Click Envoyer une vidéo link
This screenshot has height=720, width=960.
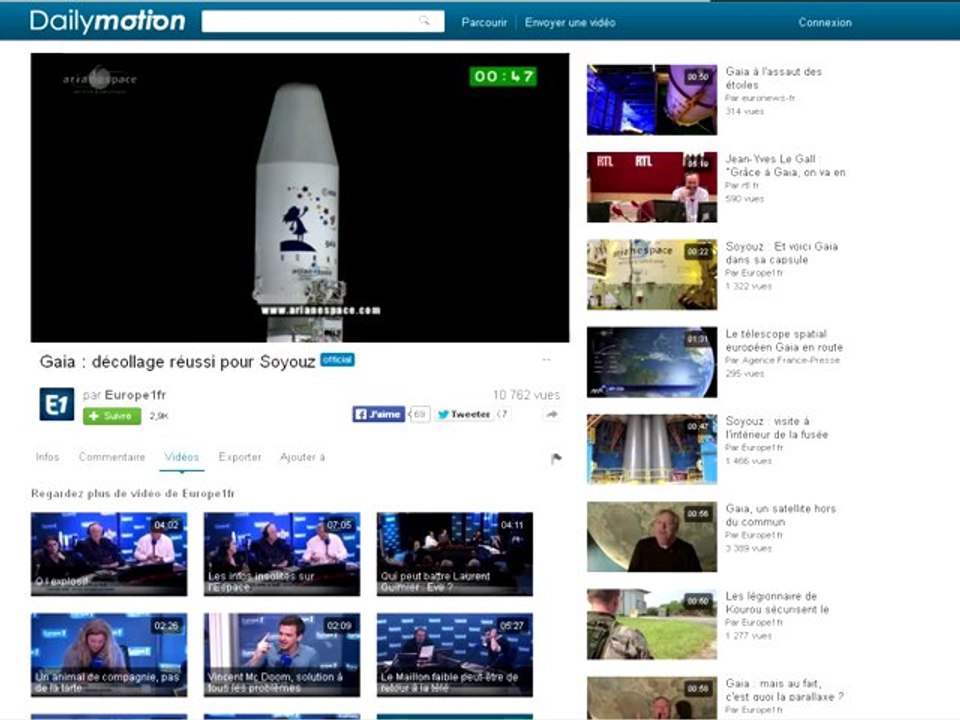tap(570, 23)
